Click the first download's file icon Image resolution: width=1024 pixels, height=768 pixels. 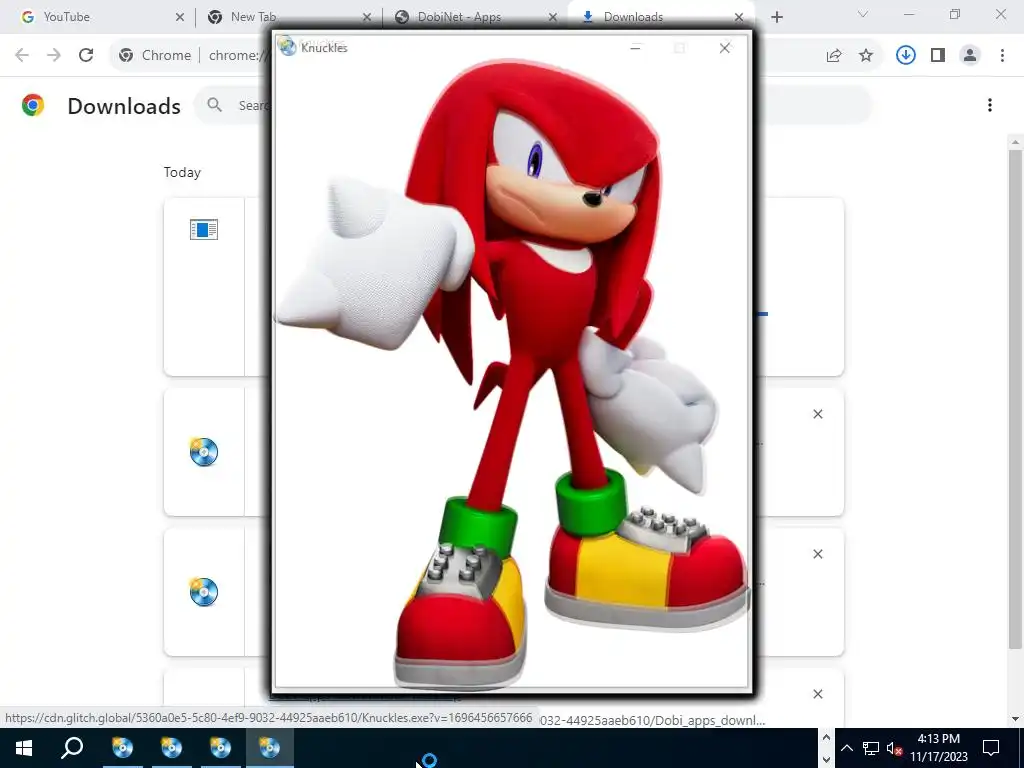204,230
